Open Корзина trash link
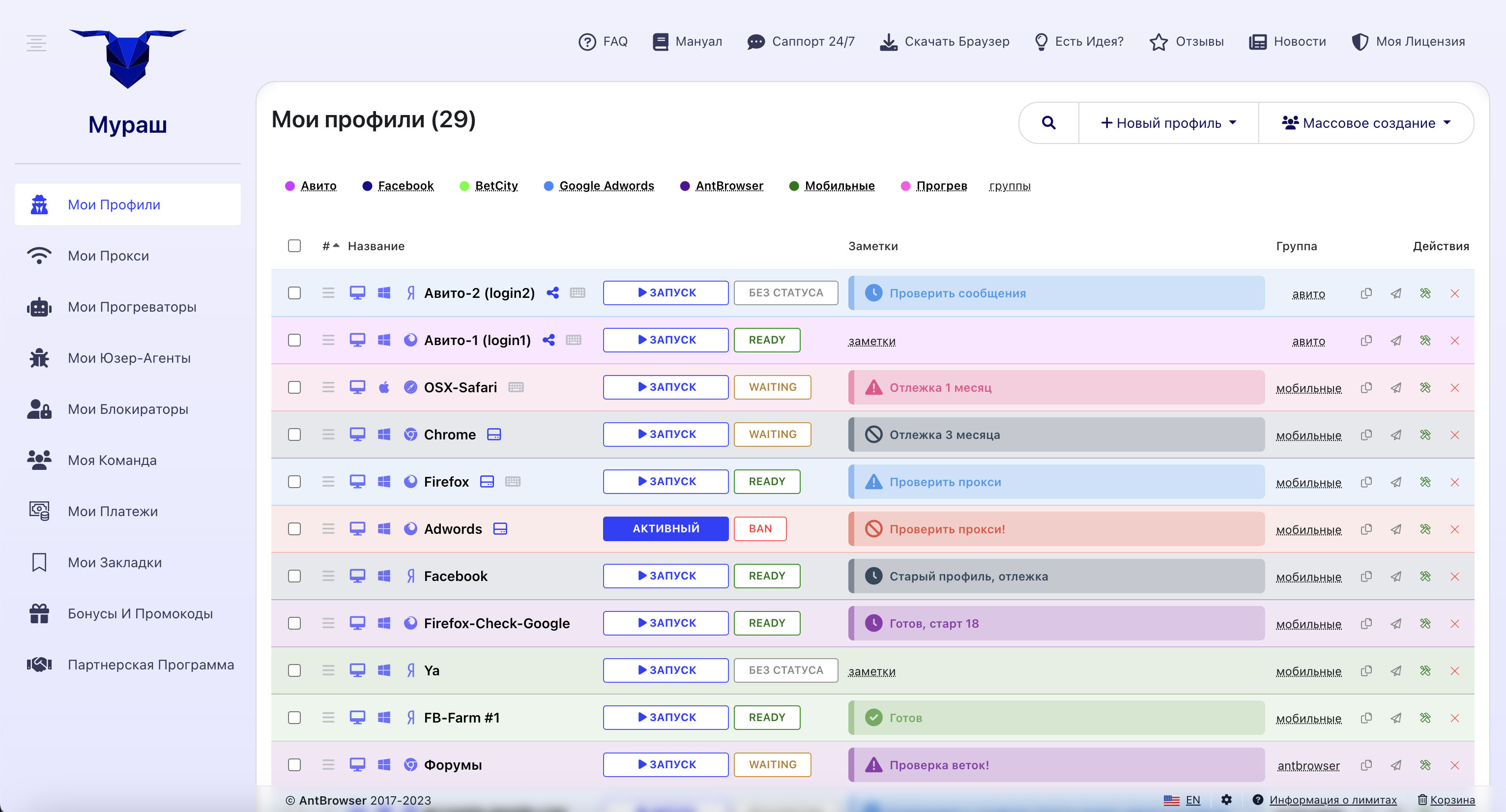The image size is (1506, 812). (1447, 800)
